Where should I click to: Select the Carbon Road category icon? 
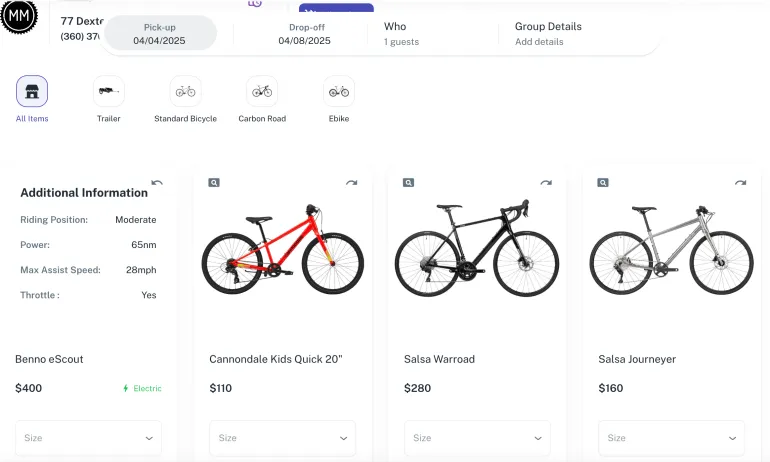(x=262, y=92)
